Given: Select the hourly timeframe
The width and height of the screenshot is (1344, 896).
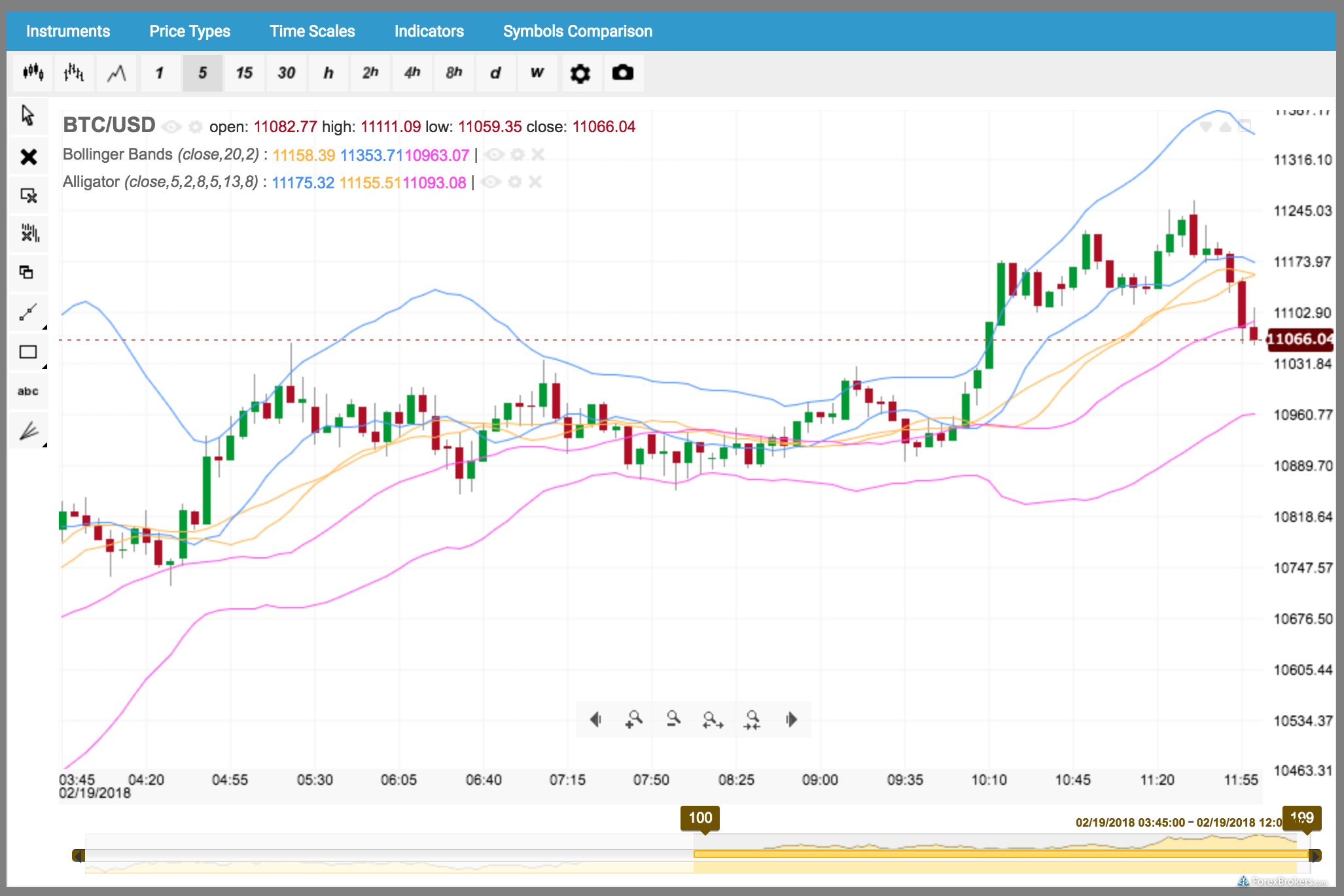Looking at the screenshot, I should 328,73.
